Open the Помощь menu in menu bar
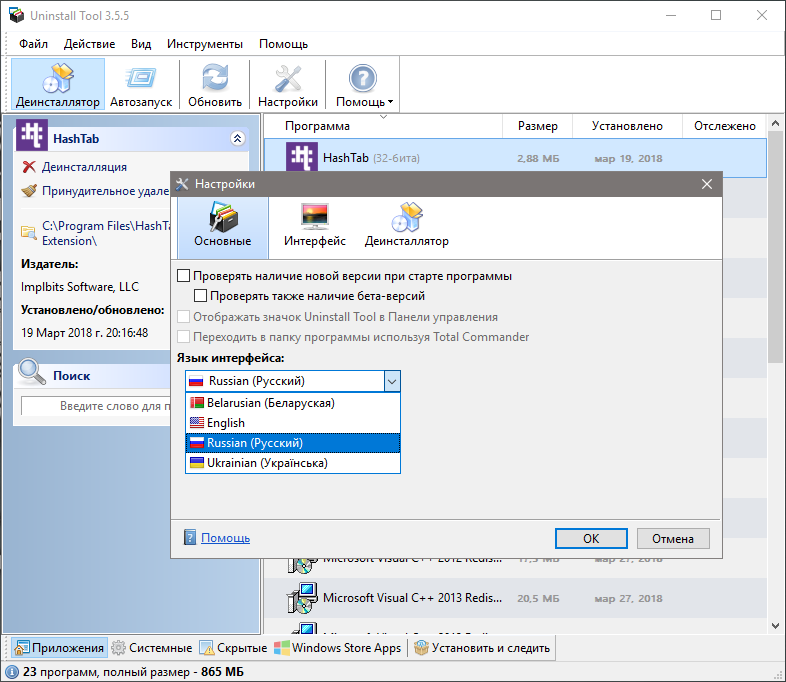The image size is (786, 682). tap(283, 44)
